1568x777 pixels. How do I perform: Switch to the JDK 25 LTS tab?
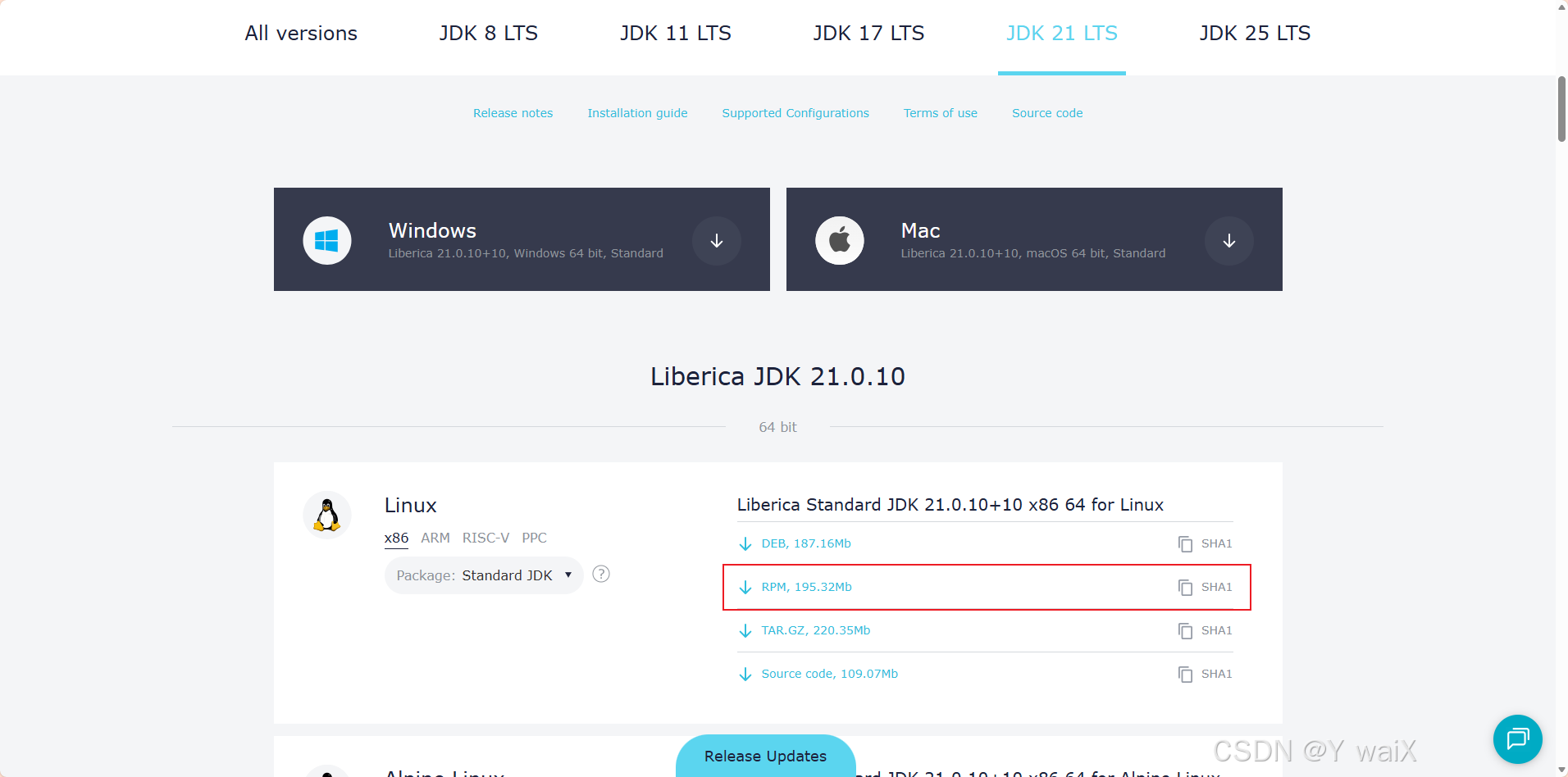(x=1255, y=34)
